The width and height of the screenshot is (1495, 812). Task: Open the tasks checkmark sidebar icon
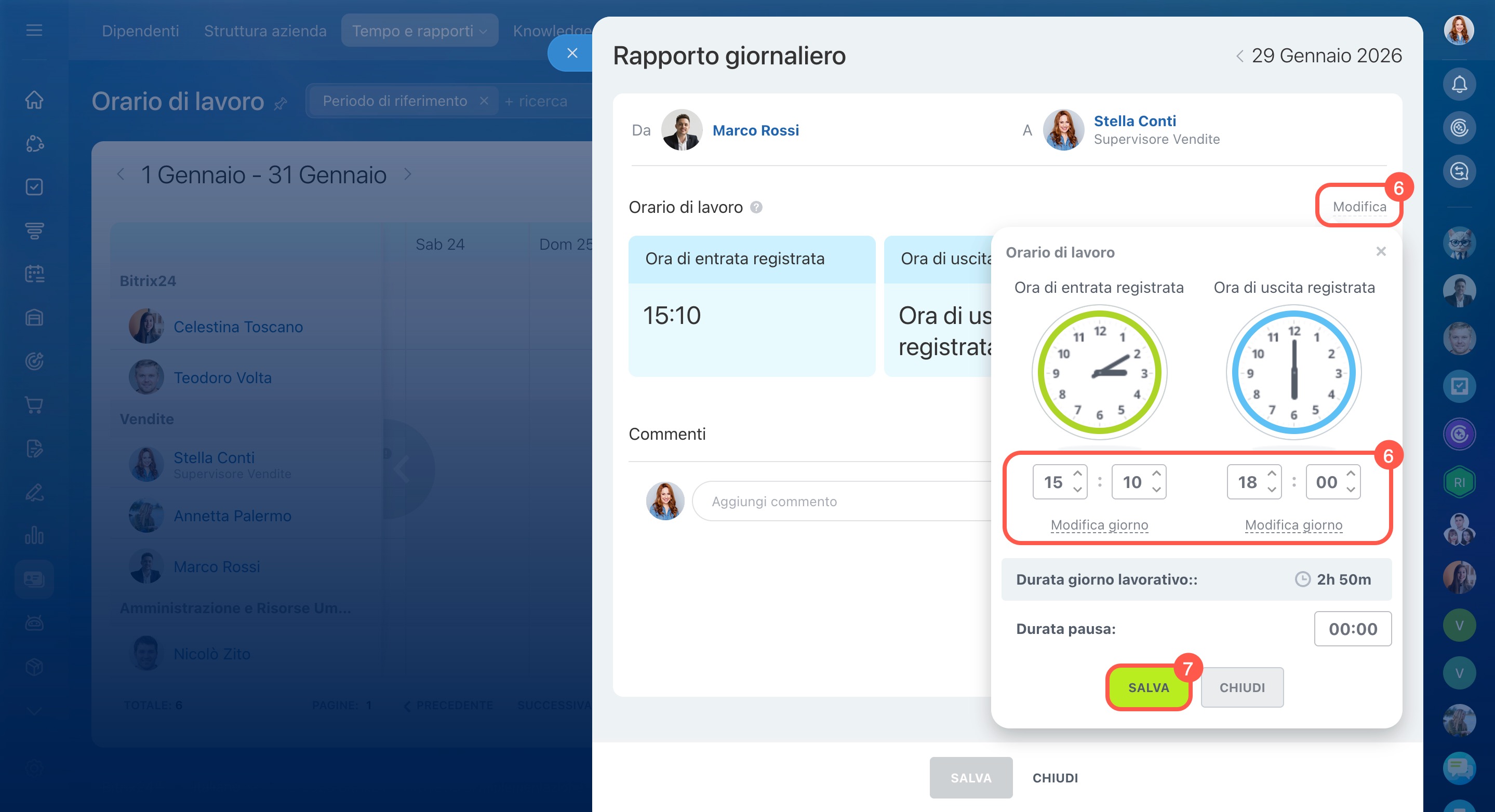(x=34, y=187)
